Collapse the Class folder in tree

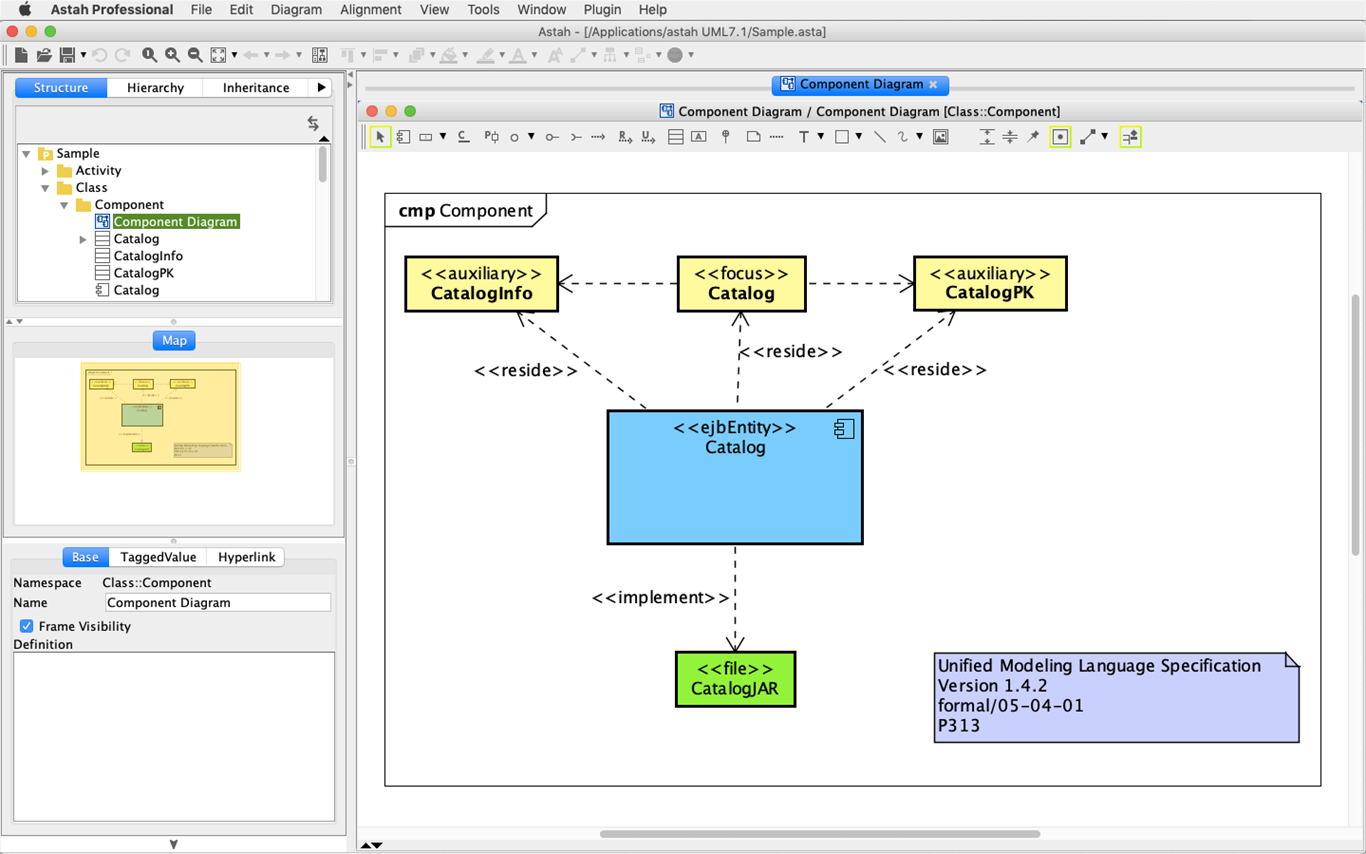(x=45, y=188)
